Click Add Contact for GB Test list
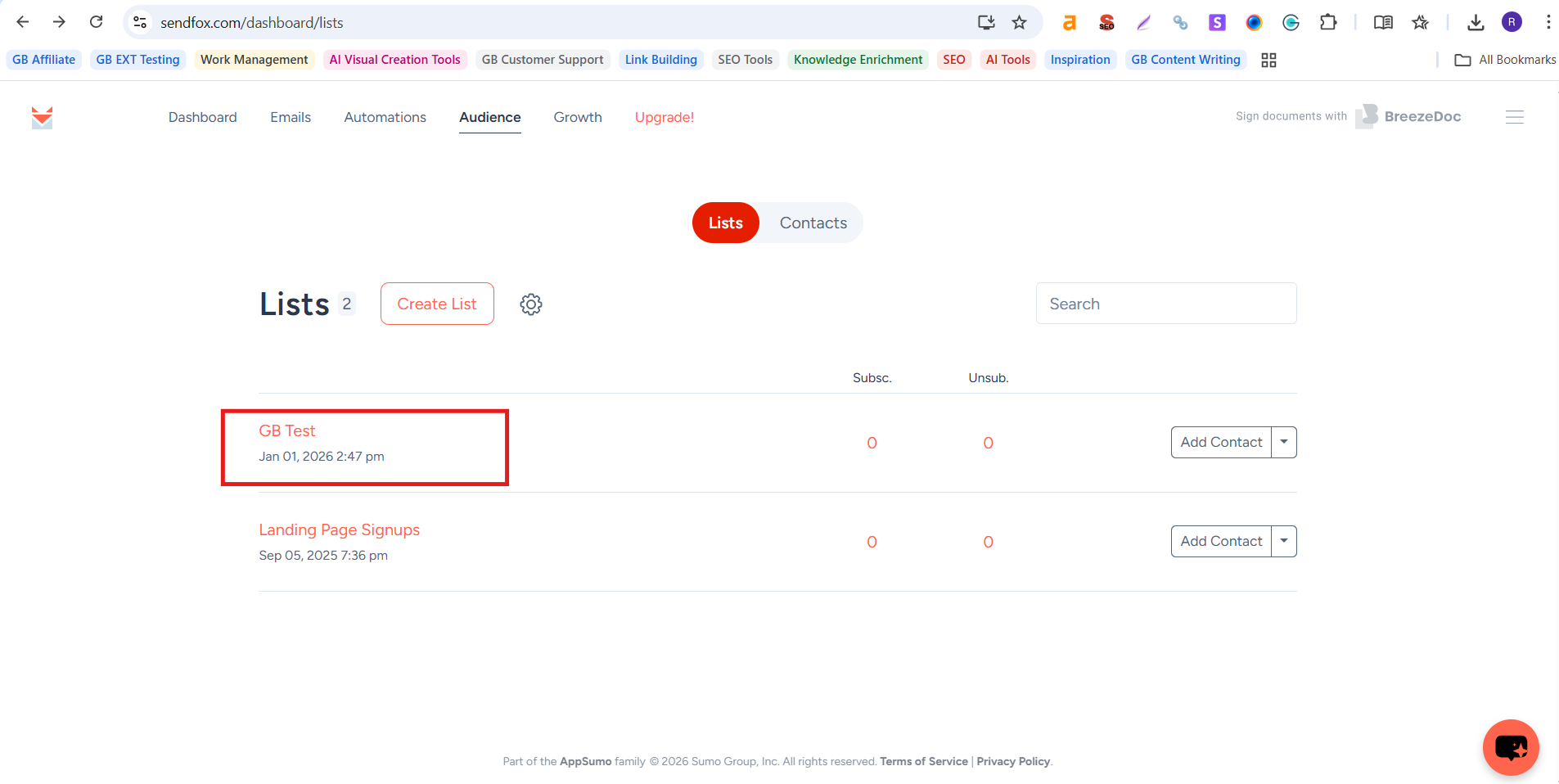 [x=1220, y=443]
